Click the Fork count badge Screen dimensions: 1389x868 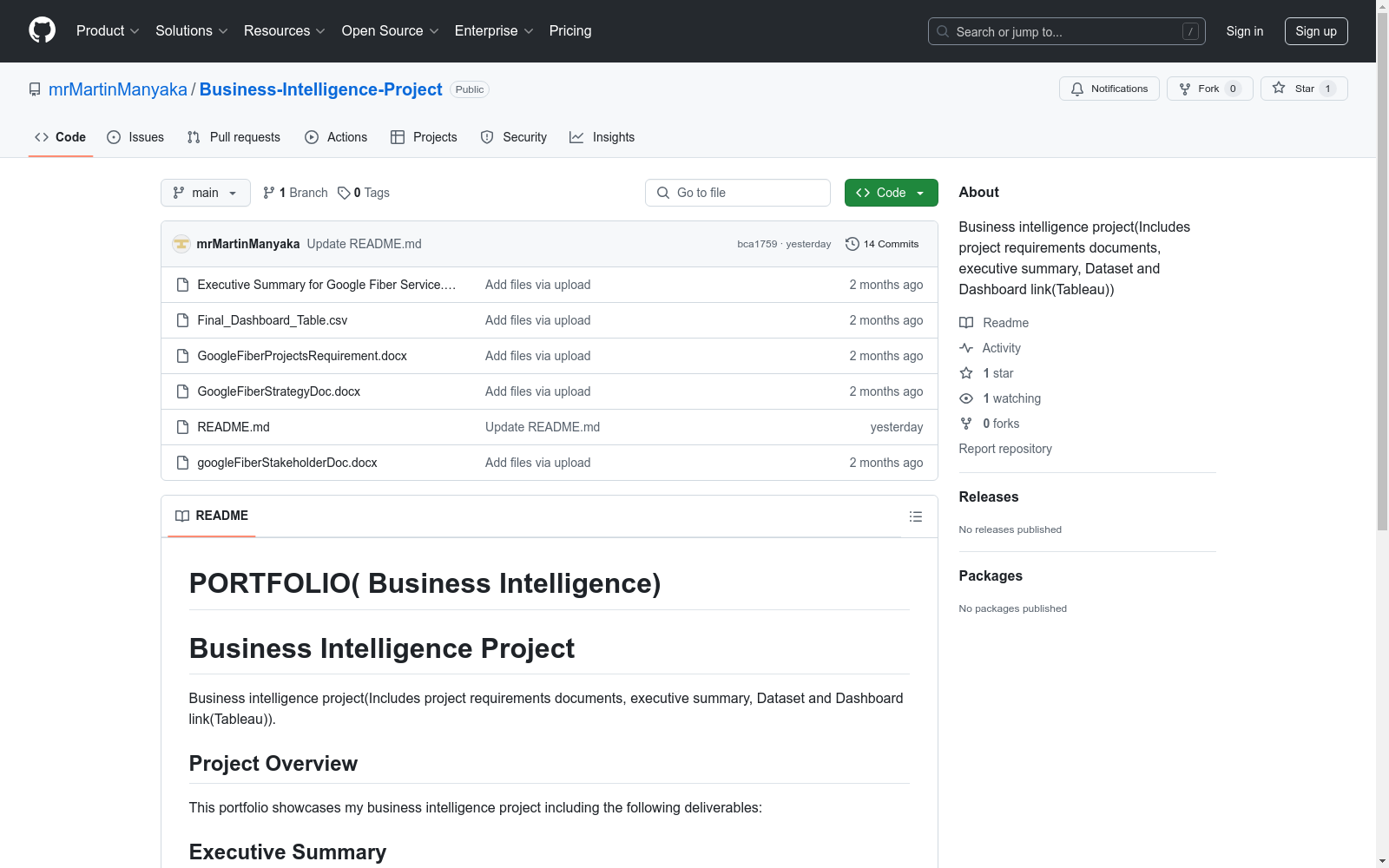click(x=1233, y=89)
